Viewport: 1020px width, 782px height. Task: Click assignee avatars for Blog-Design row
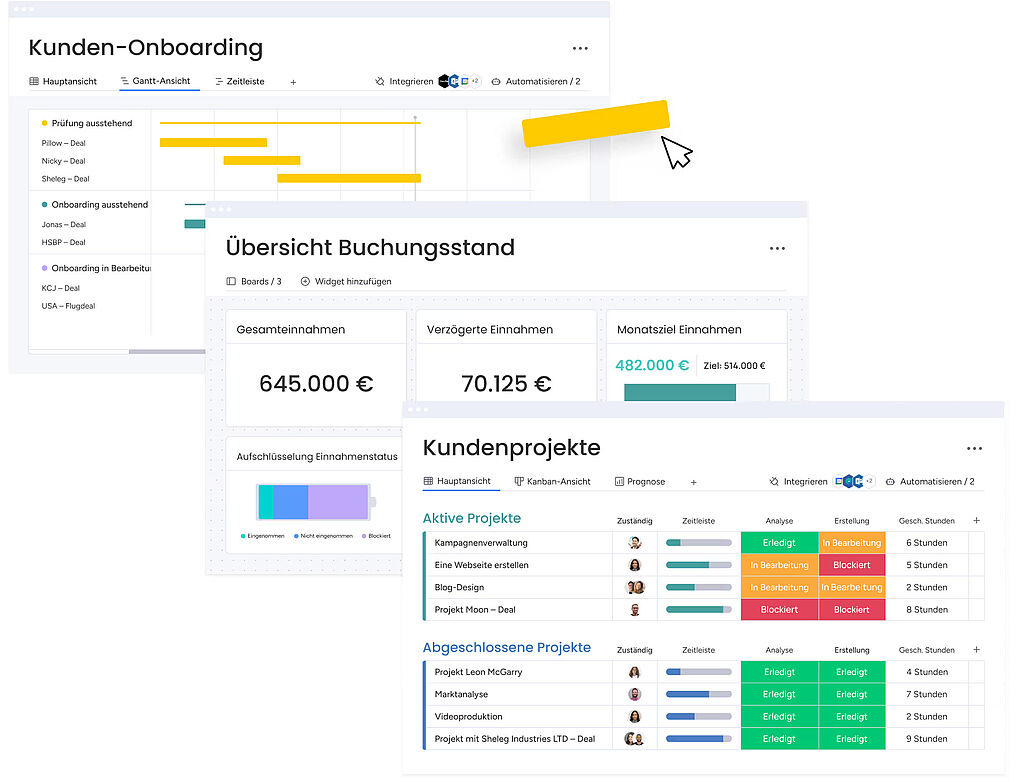click(x=634, y=588)
